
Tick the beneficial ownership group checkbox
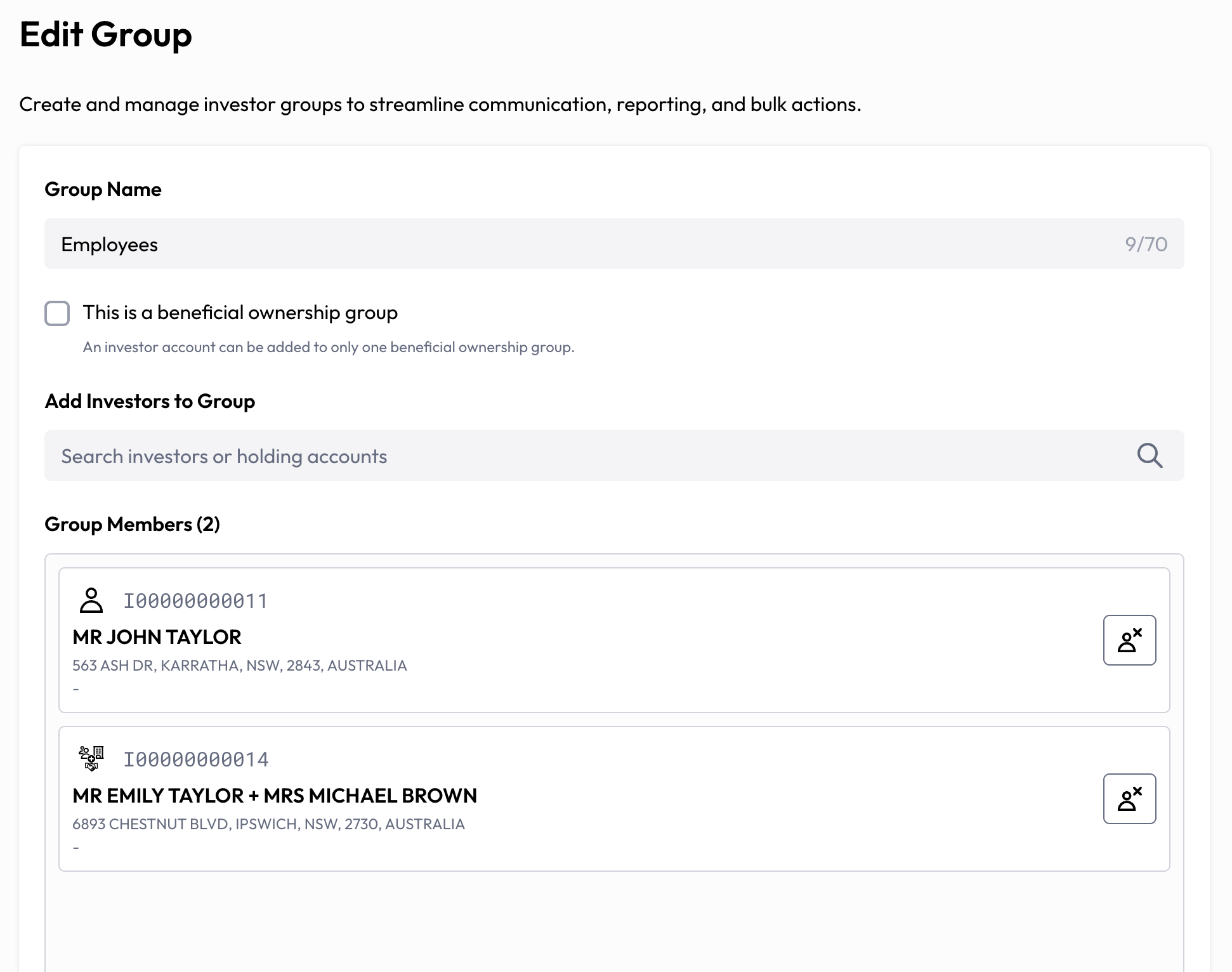click(x=57, y=313)
